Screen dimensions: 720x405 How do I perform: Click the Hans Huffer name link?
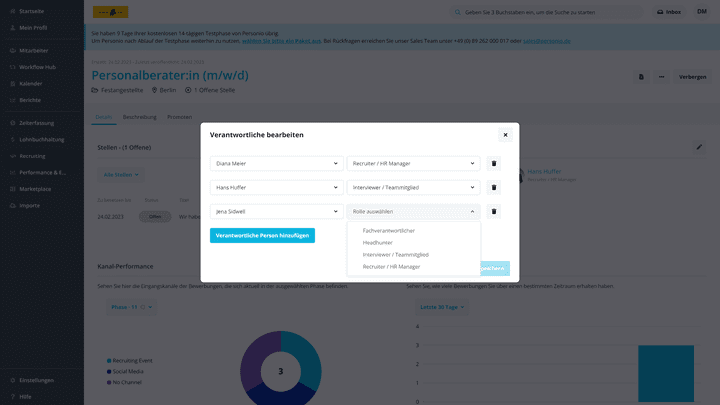point(544,171)
